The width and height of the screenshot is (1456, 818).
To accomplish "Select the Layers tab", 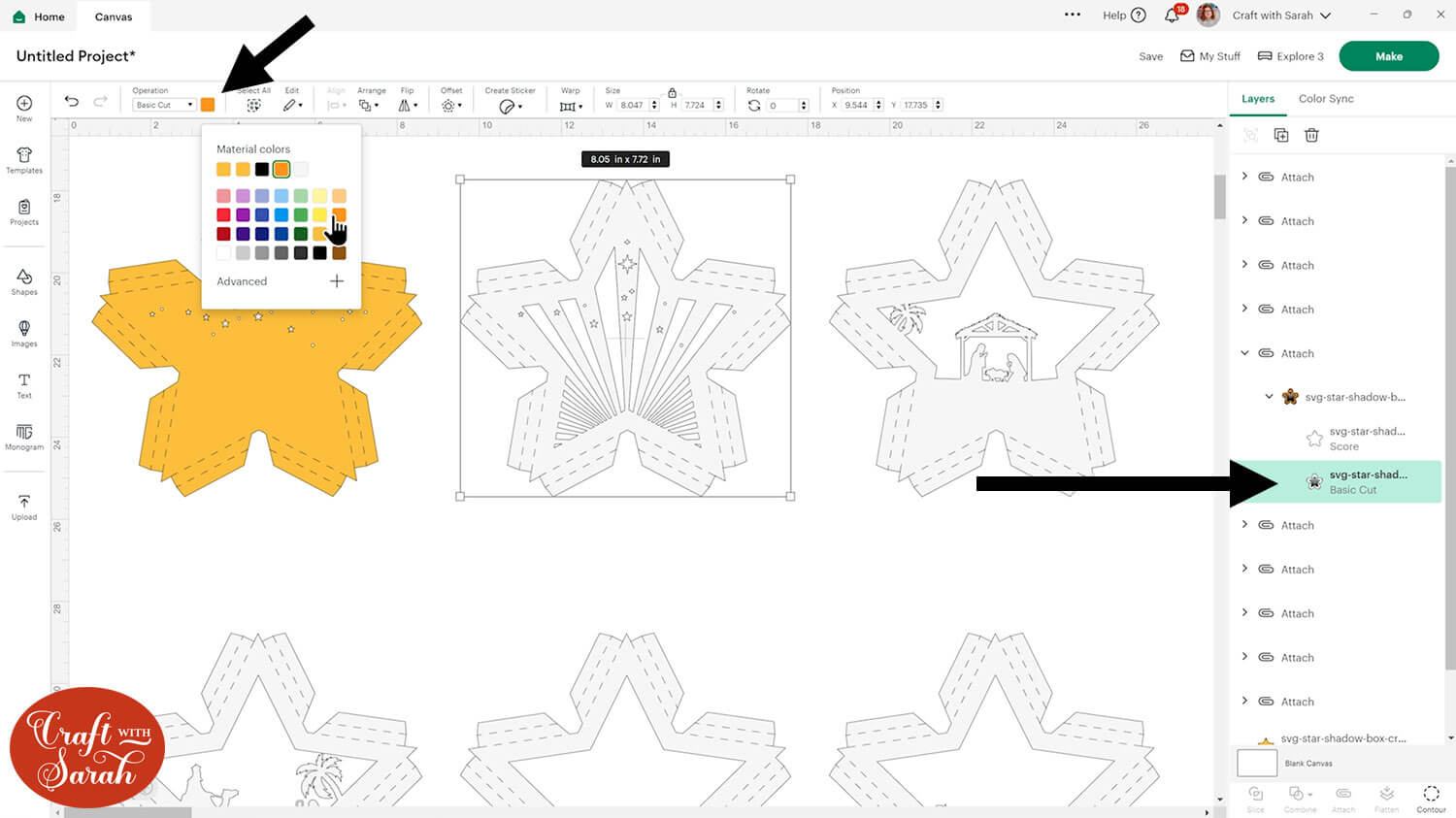I will coord(1258,99).
